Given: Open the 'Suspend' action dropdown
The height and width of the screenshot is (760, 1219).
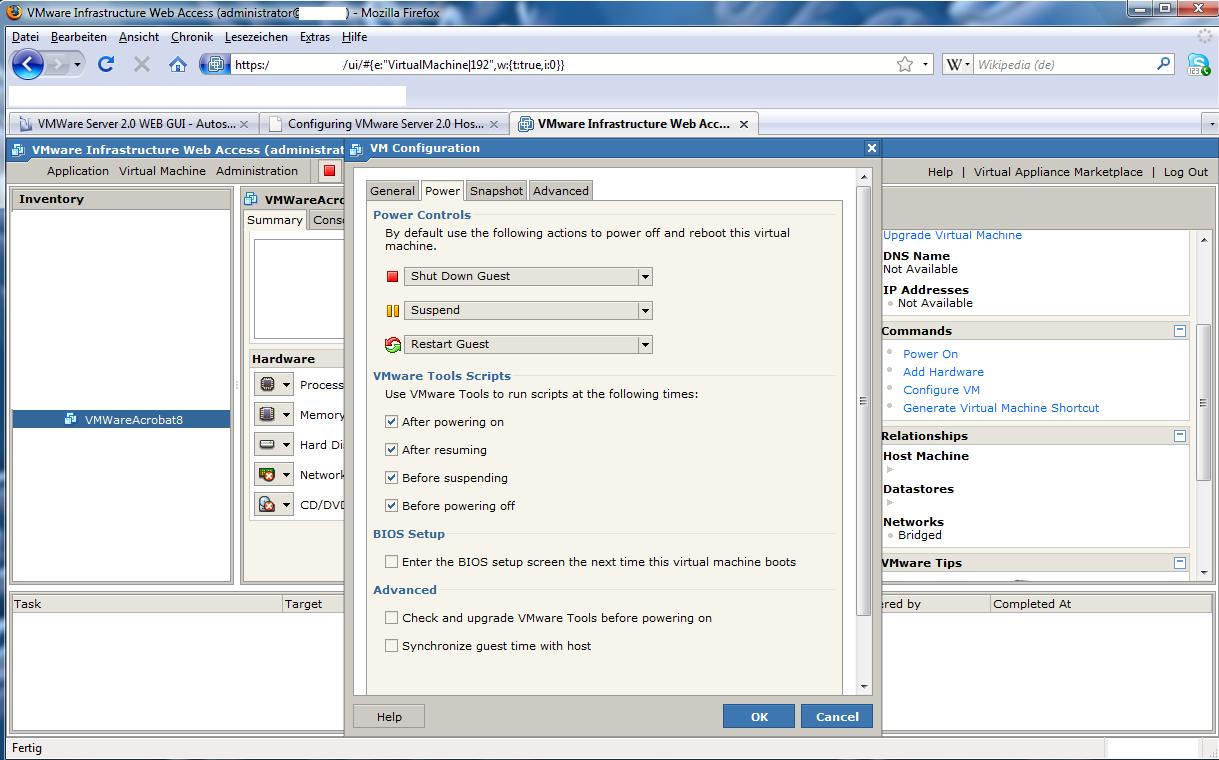Looking at the screenshot, I should coord(528,310).
